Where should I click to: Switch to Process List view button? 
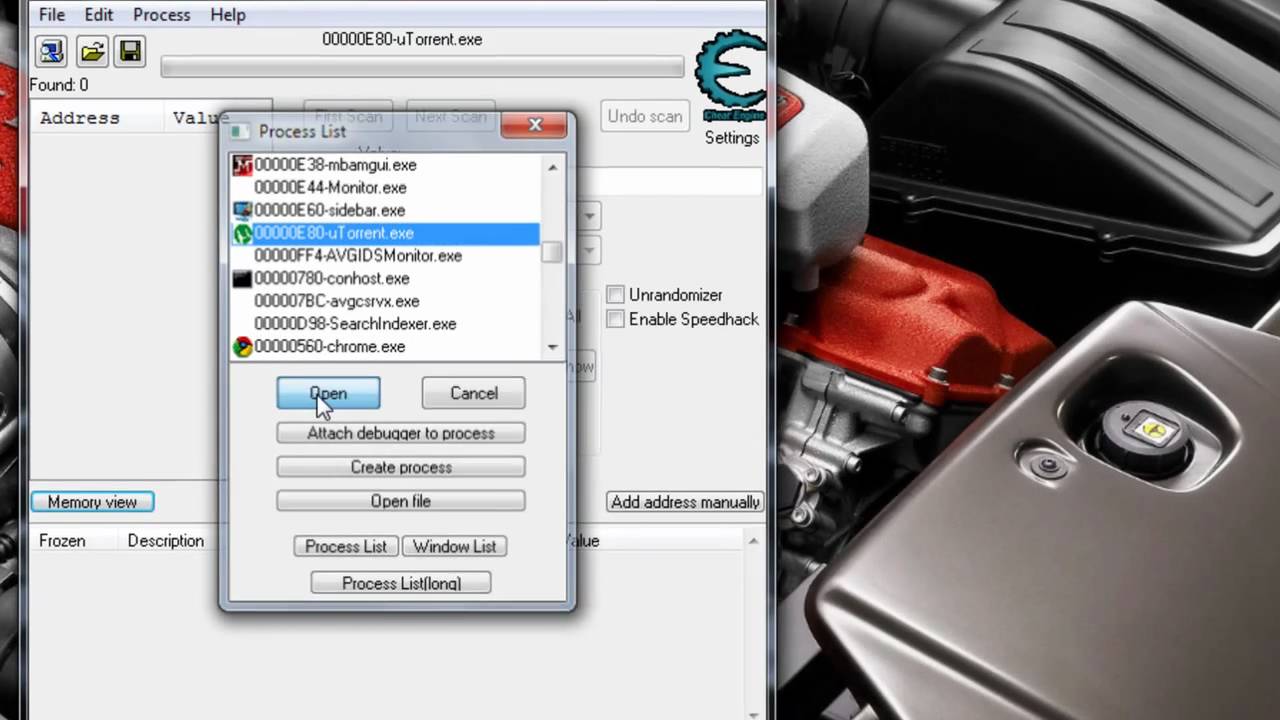(346, 546)
